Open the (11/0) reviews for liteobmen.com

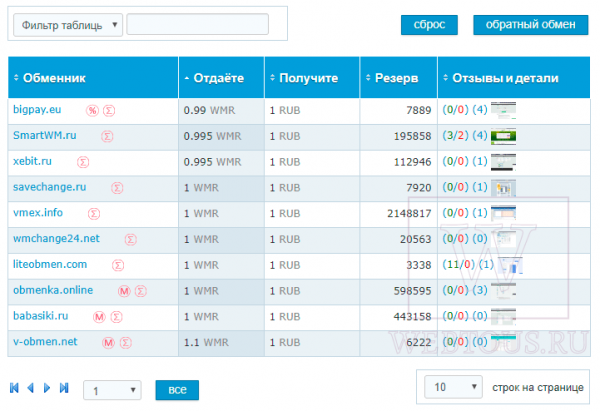point(458,264)
